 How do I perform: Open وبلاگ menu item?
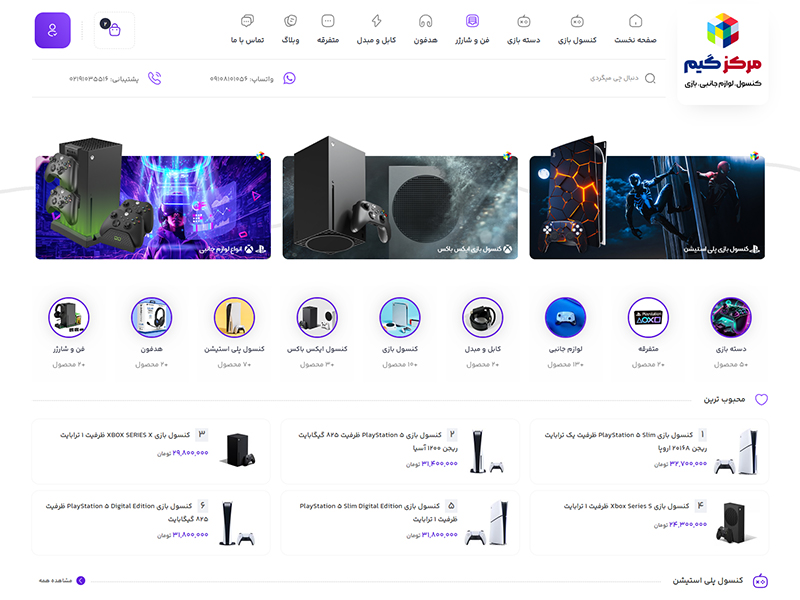pos(291,40)
